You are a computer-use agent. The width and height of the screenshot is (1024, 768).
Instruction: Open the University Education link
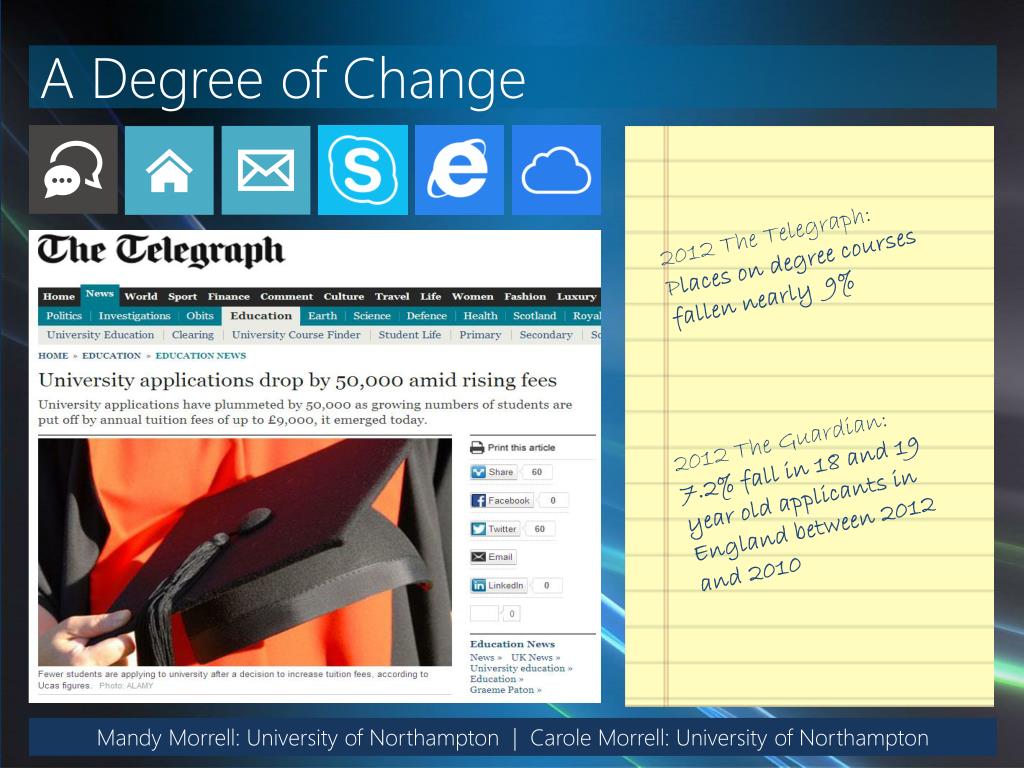coord(101,335)
